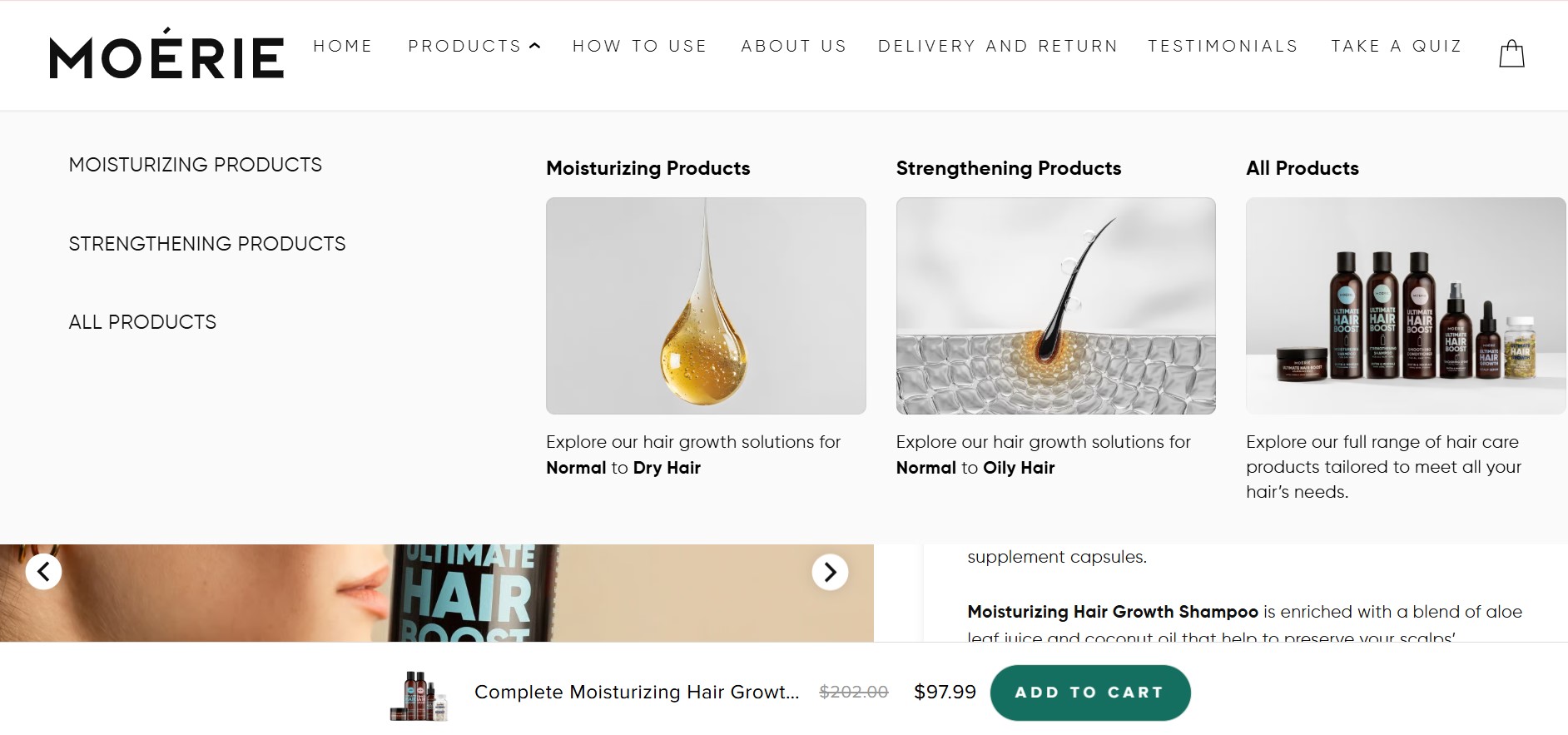Open the Testimonials page
Screen dimensions: 1568x735
point(1223,47)
